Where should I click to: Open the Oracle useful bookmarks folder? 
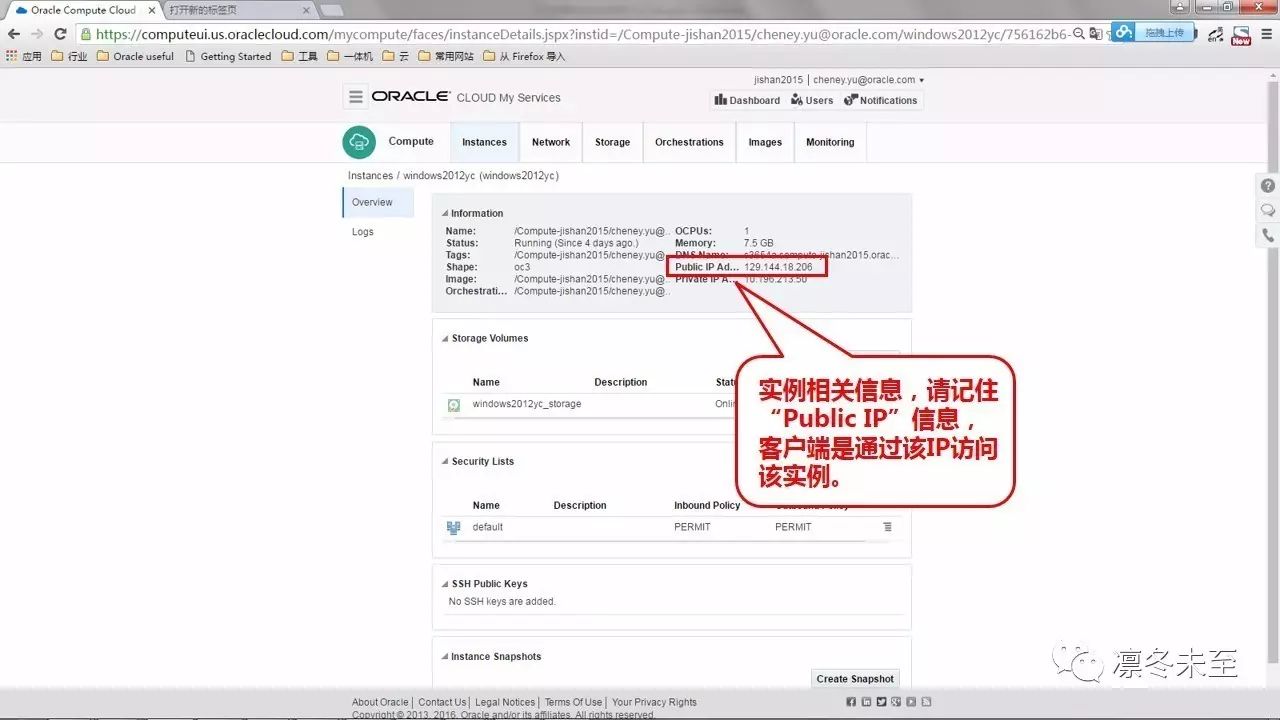point(135,56)
